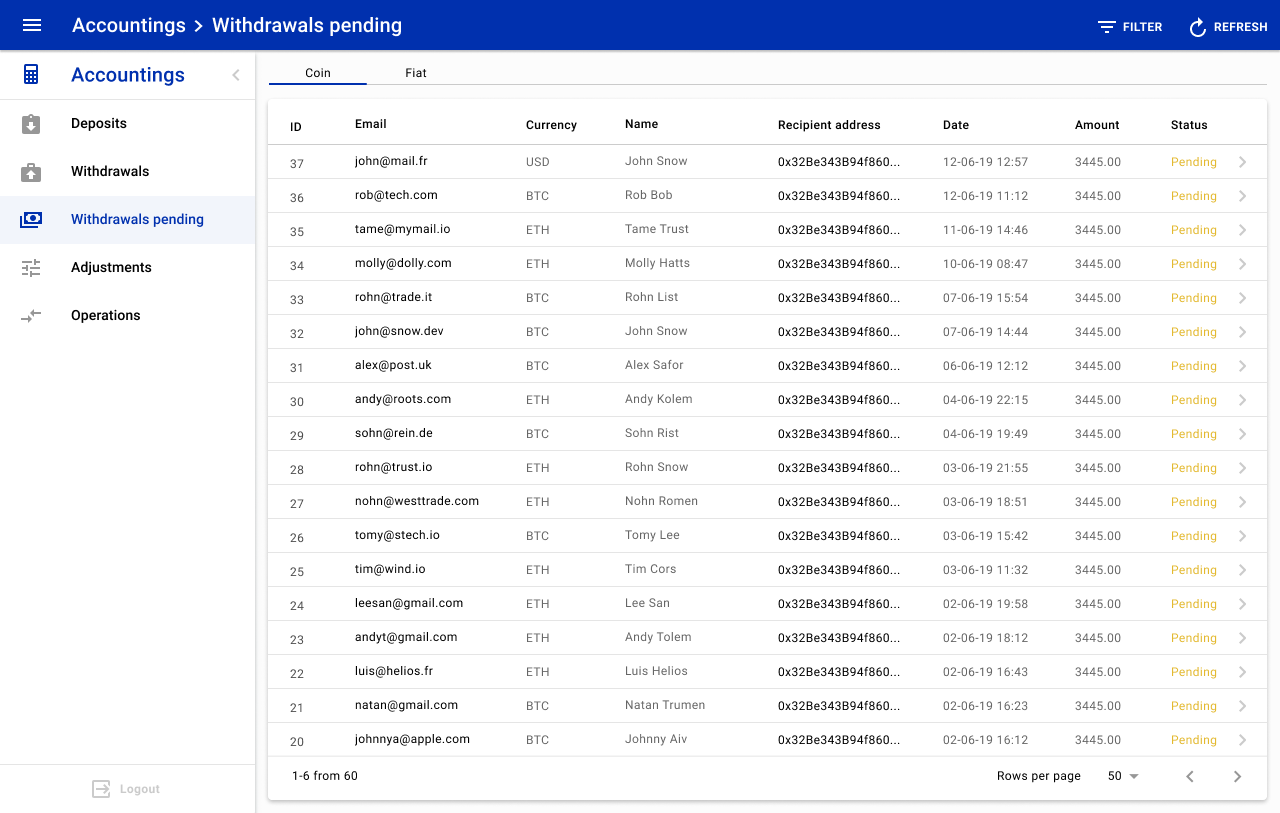This screenshot has width=1280, height=813.
Task: Click the Withdrawals upload icon
Action: (31, 172)
